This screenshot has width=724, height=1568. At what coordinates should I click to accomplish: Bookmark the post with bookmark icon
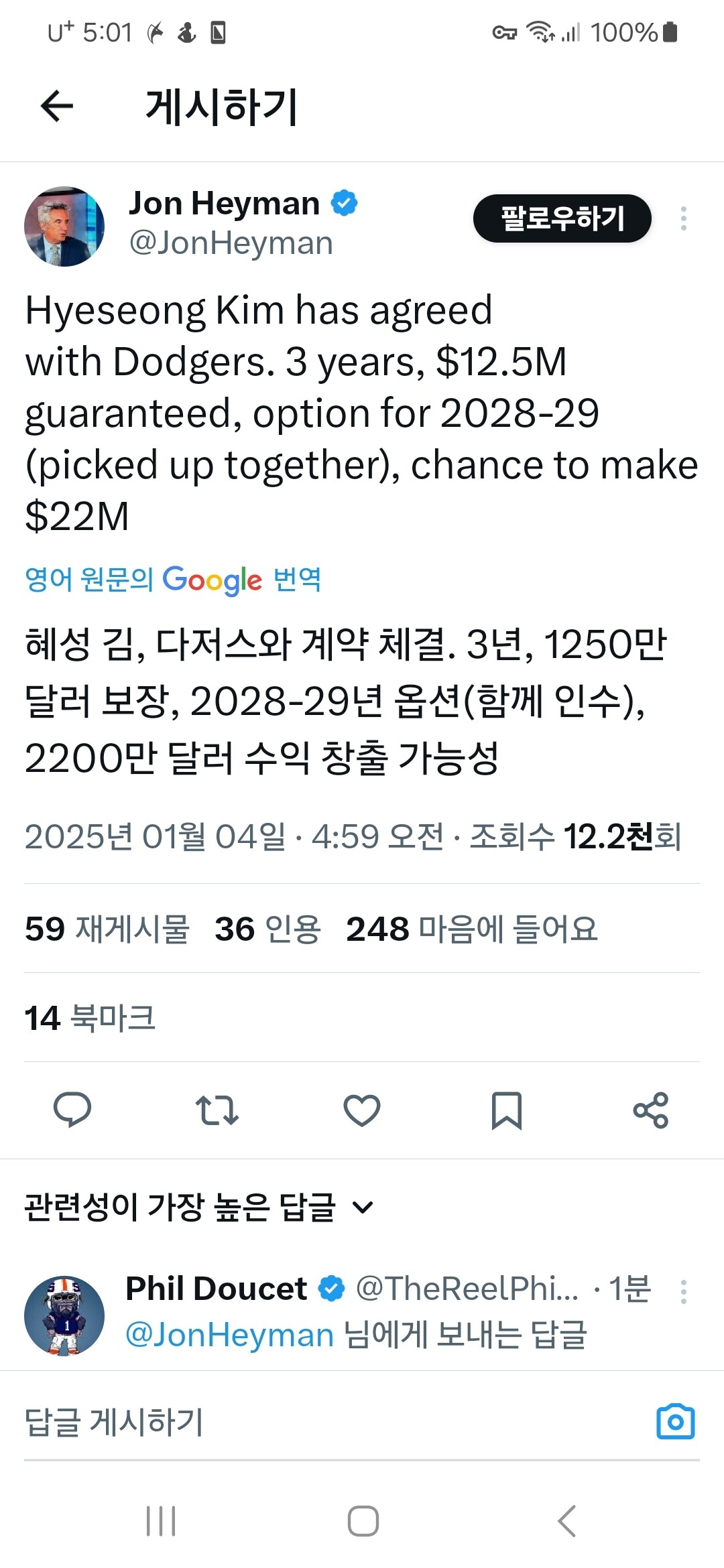pyautogui.click(x=507, y=1110)
